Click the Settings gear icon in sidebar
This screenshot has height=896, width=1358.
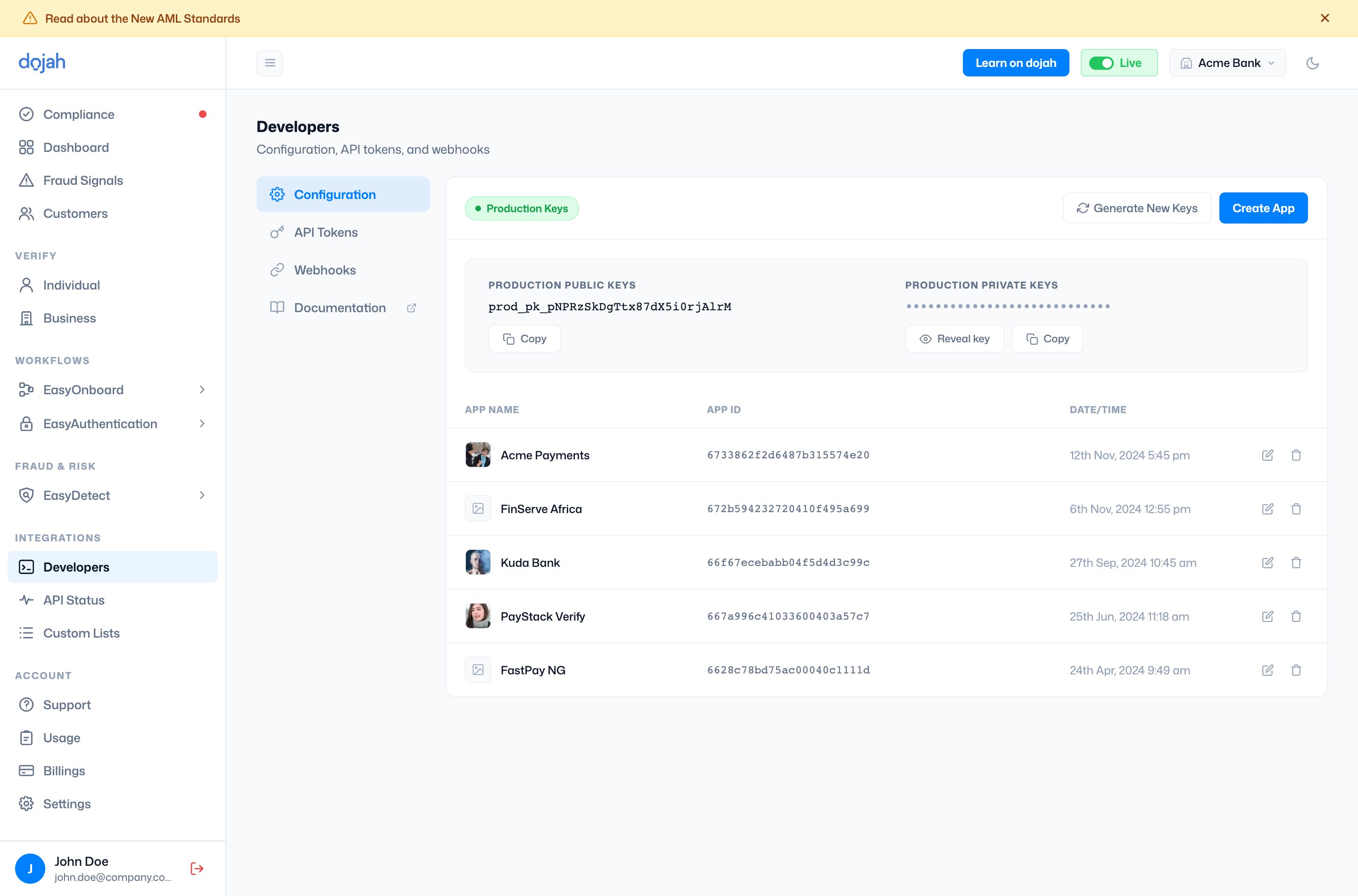pos(26,804)
